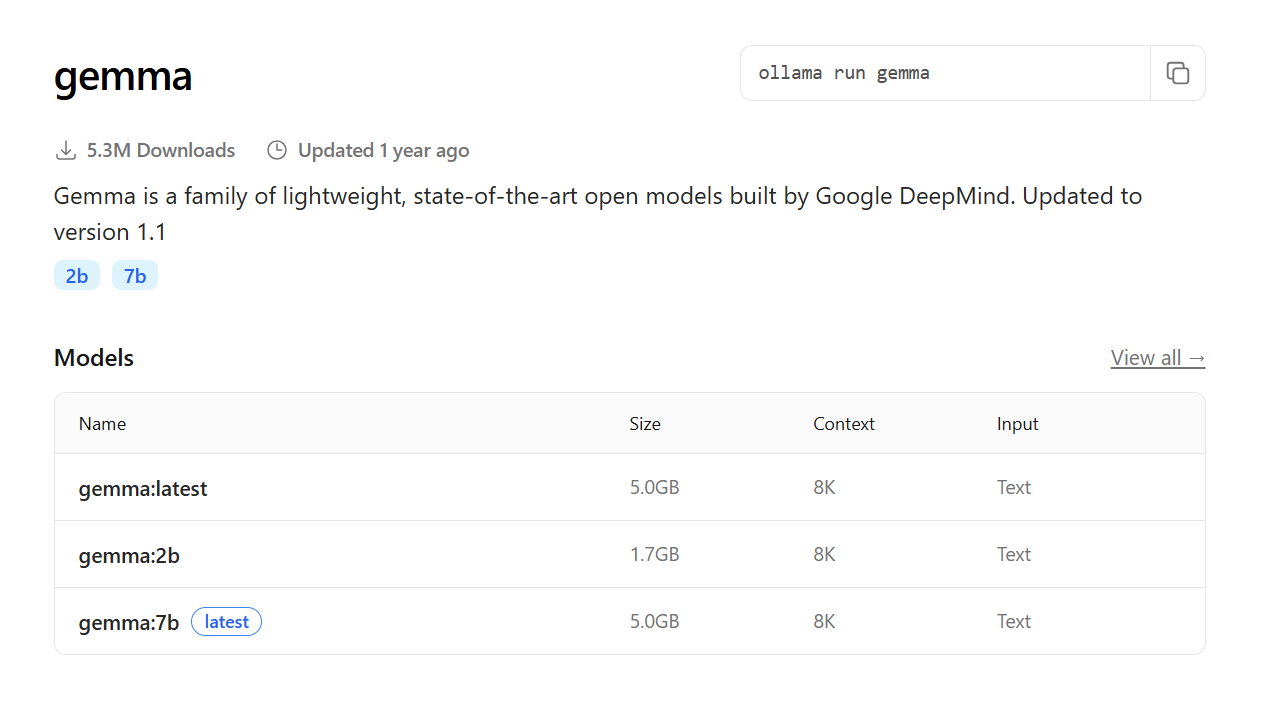The width and height of the screenshot is (1282, 723).
Task: Click the 5.3M Downloads count
Action: point(161,151)
